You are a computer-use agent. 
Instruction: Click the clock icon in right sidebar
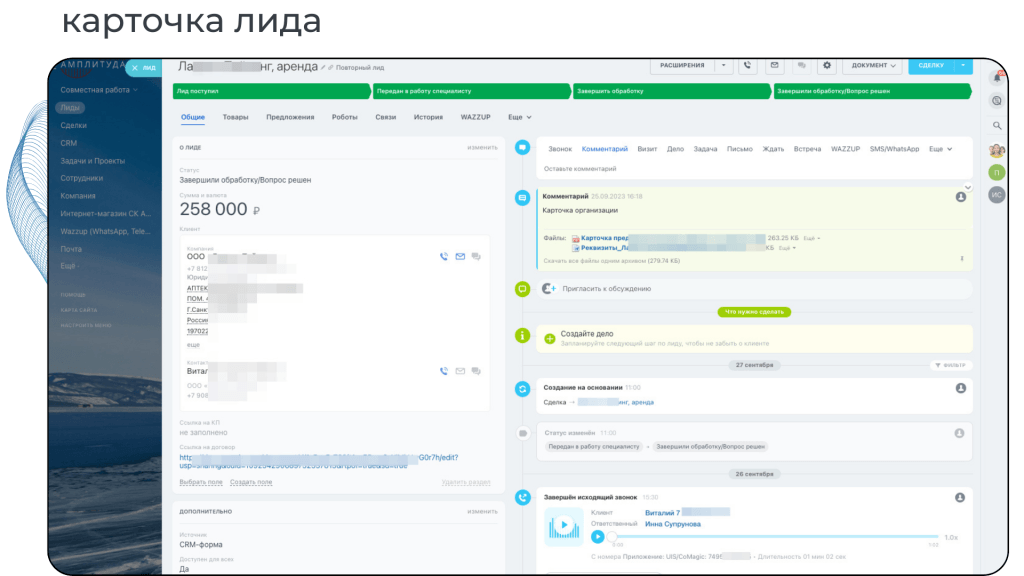997,101
